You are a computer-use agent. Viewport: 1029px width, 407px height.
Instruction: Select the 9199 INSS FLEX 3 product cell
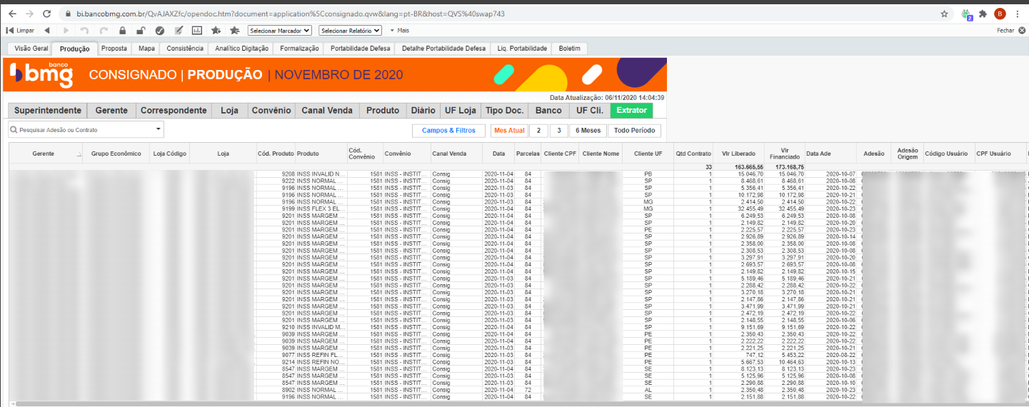coord(321,208)
